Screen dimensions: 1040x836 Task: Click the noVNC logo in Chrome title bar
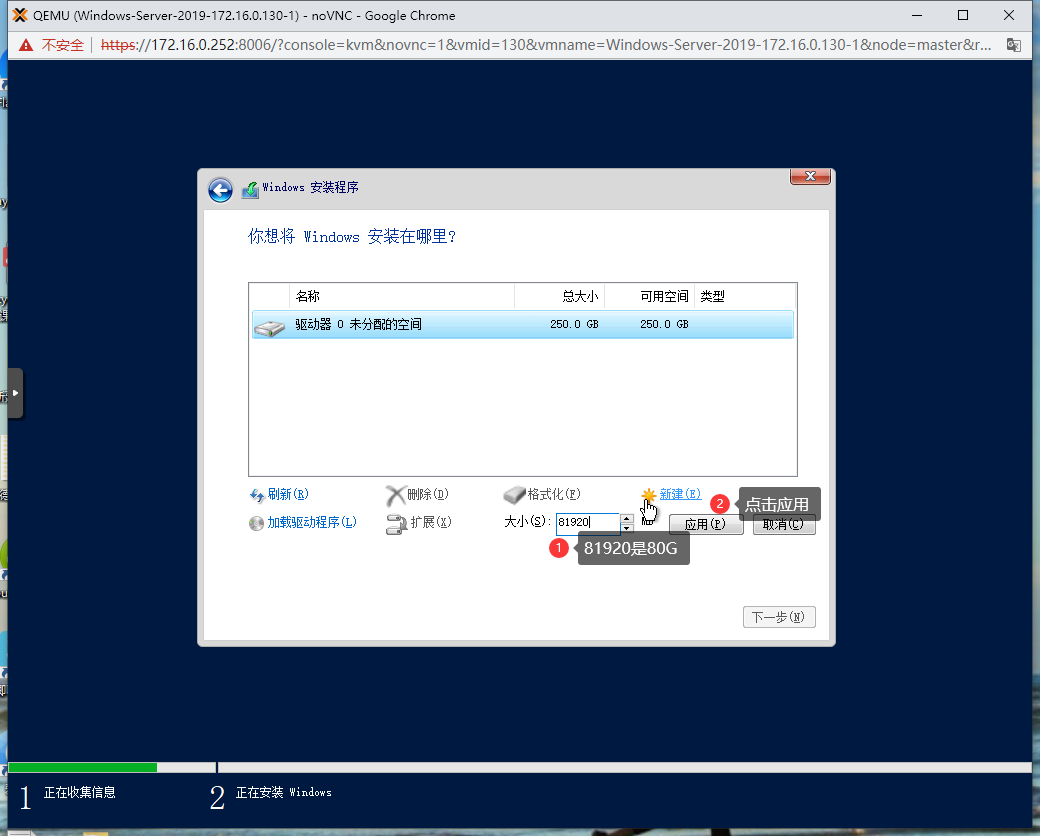pos(21,15)
